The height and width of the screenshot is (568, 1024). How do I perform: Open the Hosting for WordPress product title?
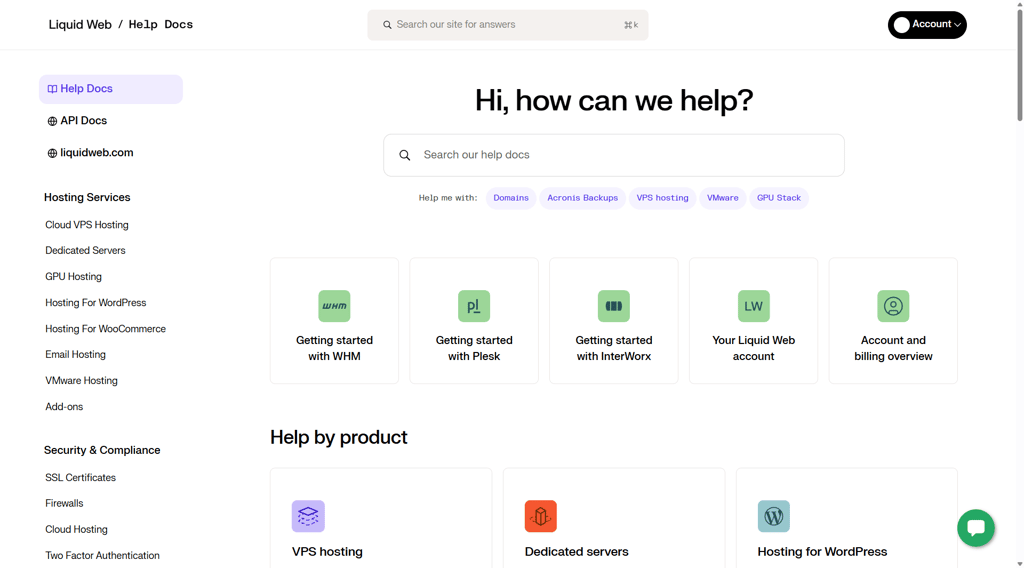(x=822, y=552)
